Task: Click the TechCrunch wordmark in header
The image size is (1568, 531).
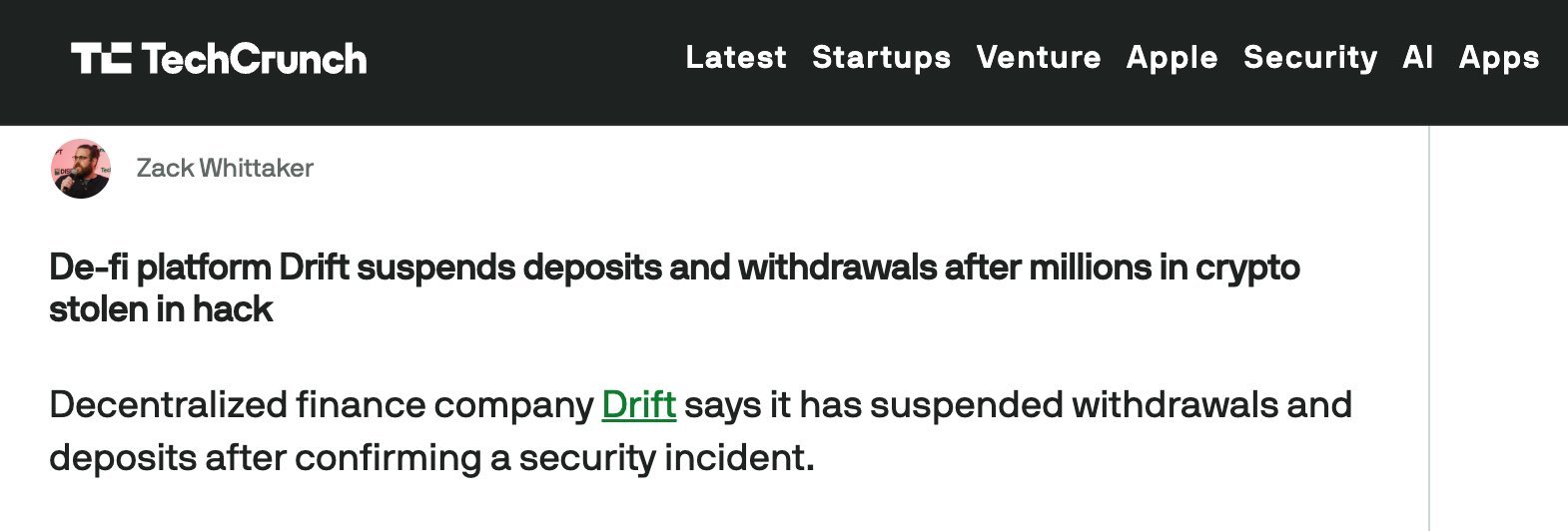Action: pyautogui.click(x=254, y=59)
